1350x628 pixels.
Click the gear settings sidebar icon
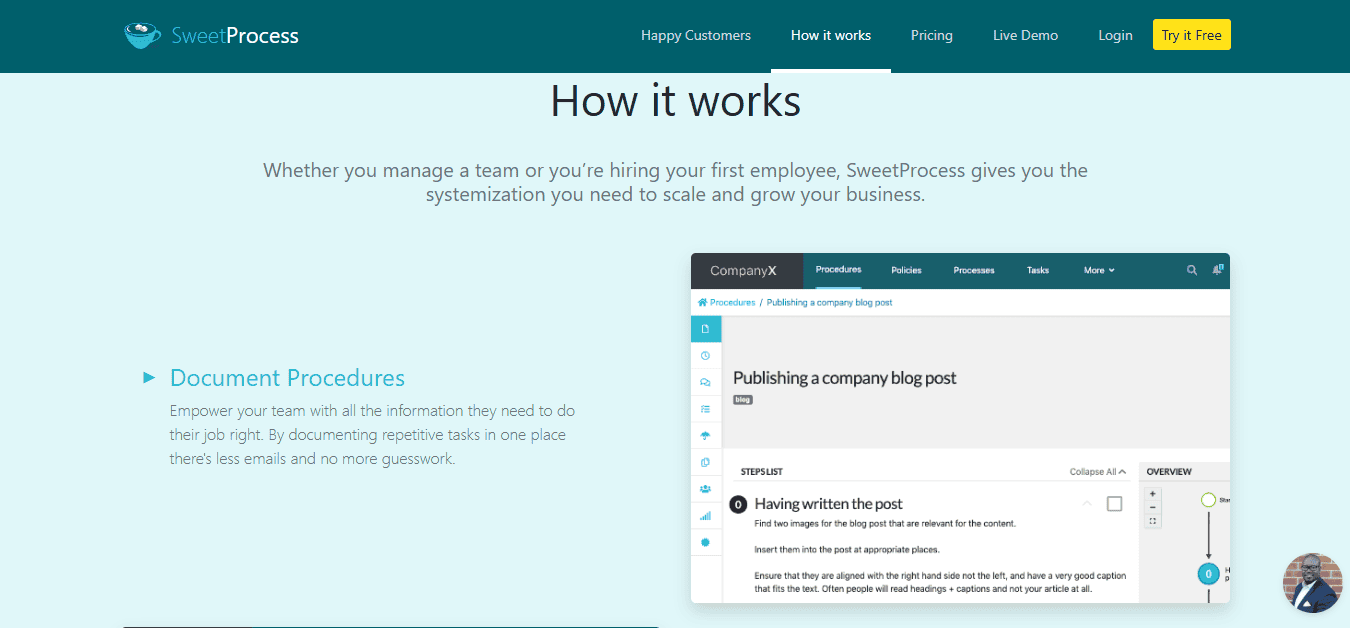click(706, 542)
